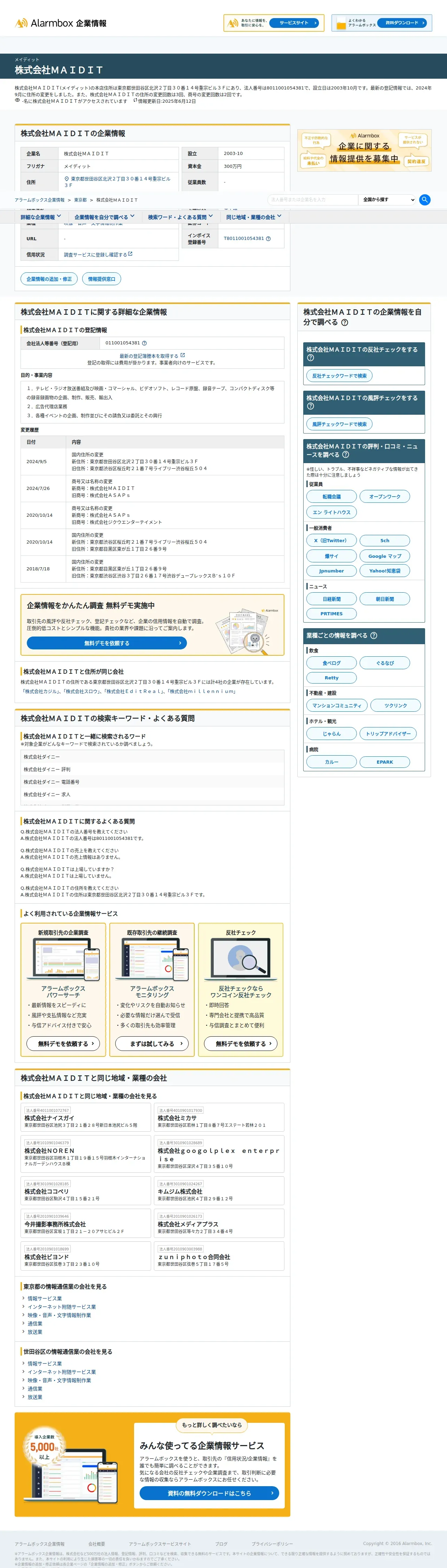The image size is (447, 1568).
Task: Click the 朝日新聞 button
Action: click(385, 599)
